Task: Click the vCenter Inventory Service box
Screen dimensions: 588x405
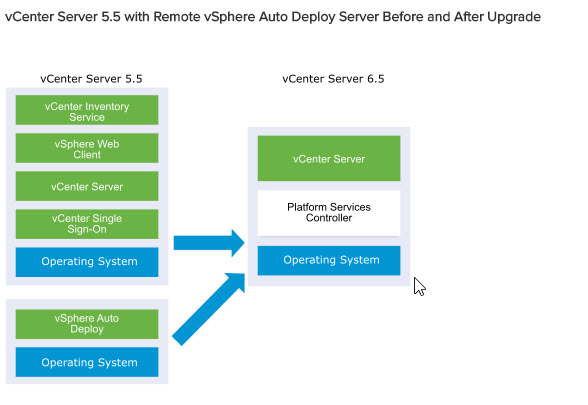Action: tap(87, 110)
